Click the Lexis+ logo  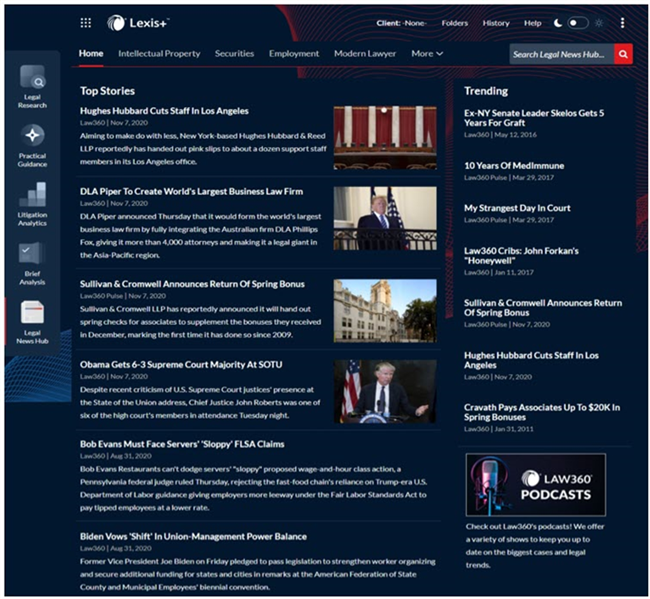138,23
